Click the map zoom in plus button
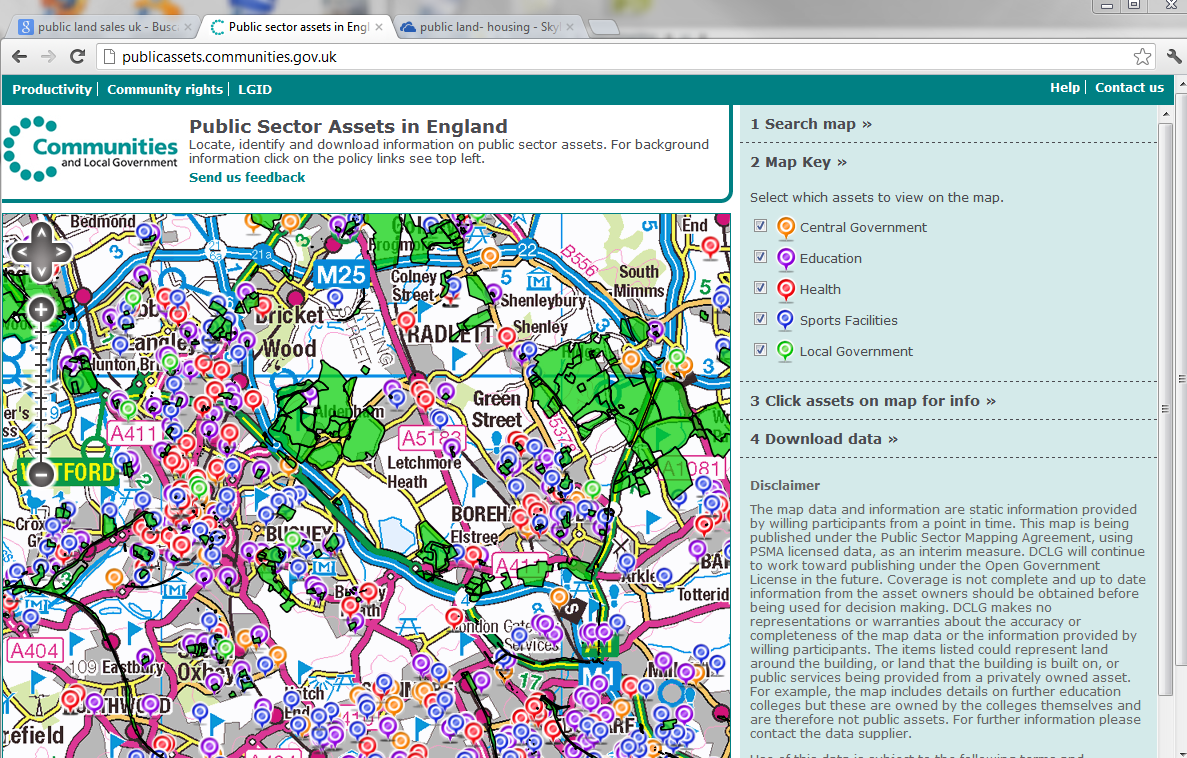Viewport: 1187px width, 758px height. click(x=41, y=310)
